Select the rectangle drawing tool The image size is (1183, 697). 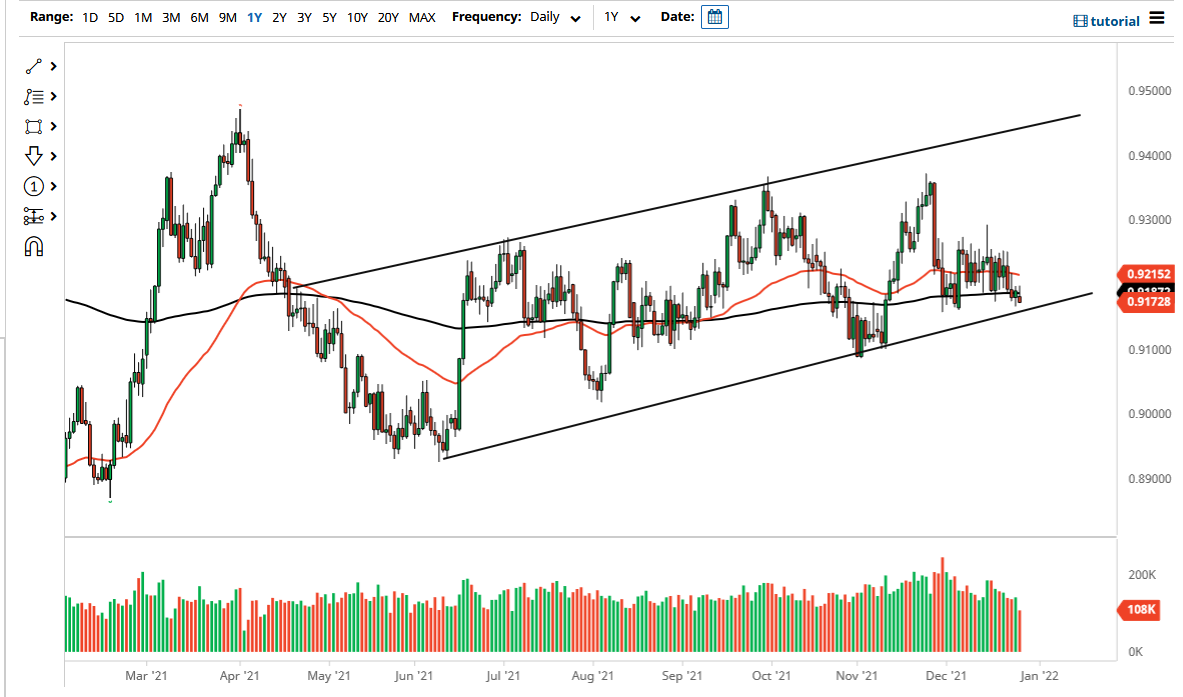point(34,126)
